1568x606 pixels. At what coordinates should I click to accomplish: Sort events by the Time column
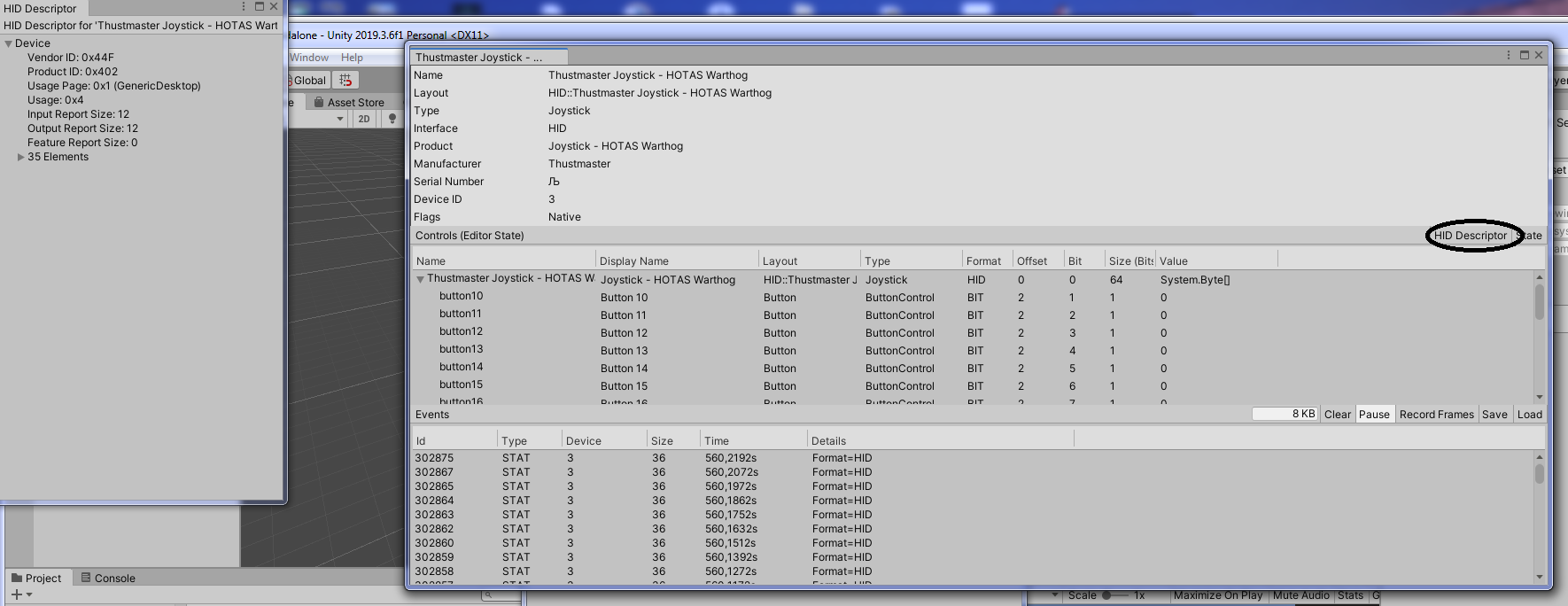(x=753, y=441)
